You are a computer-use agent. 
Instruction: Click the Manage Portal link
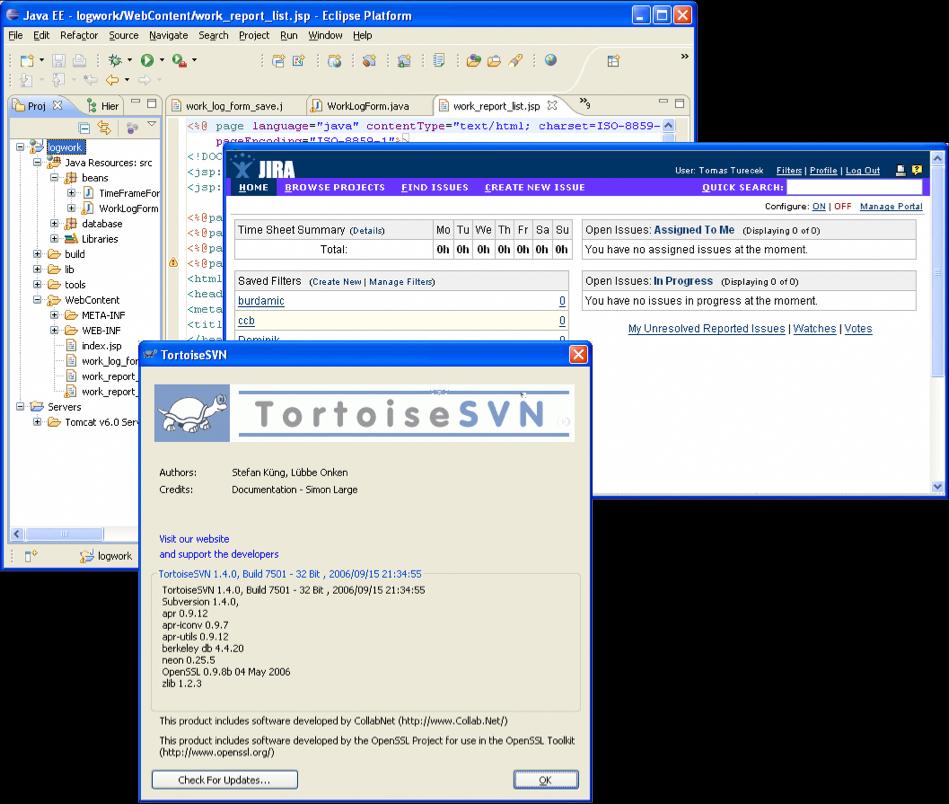click(x=891, y=206)
